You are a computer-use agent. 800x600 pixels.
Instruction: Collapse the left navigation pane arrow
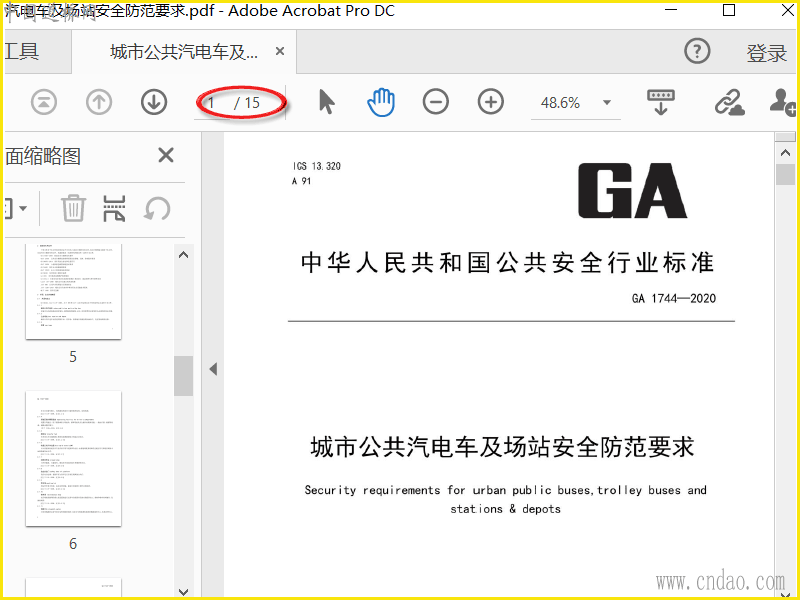(x=213, y=369)
